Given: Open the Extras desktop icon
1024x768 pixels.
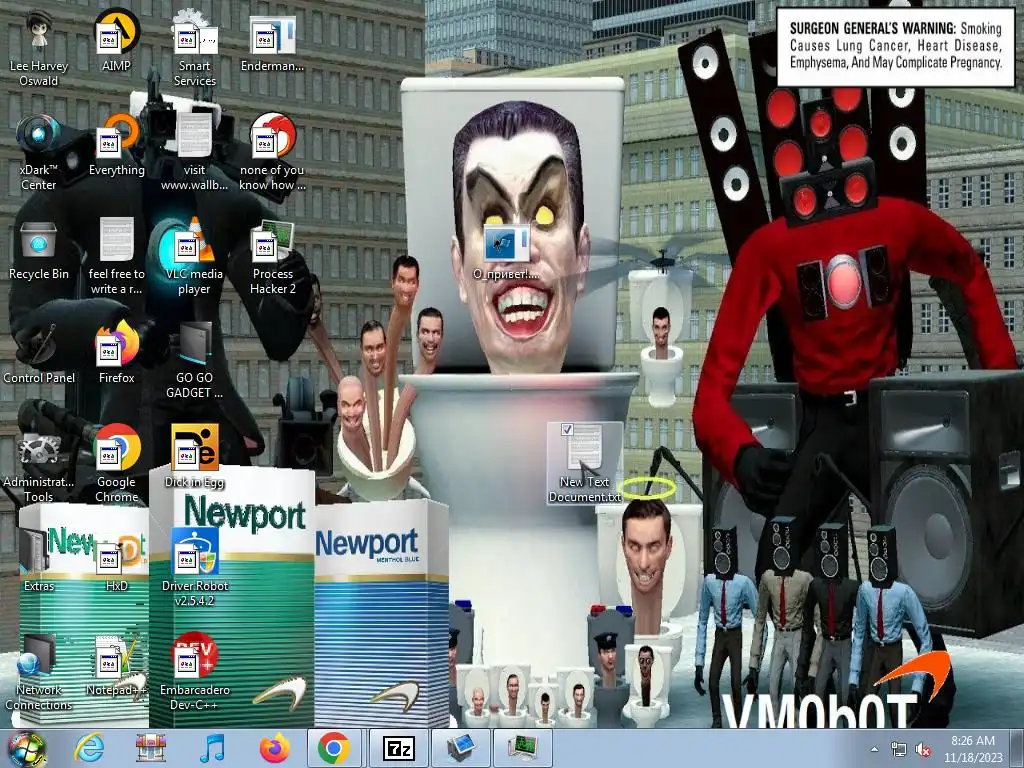Looking at the screenshot, I should point(39,560).
